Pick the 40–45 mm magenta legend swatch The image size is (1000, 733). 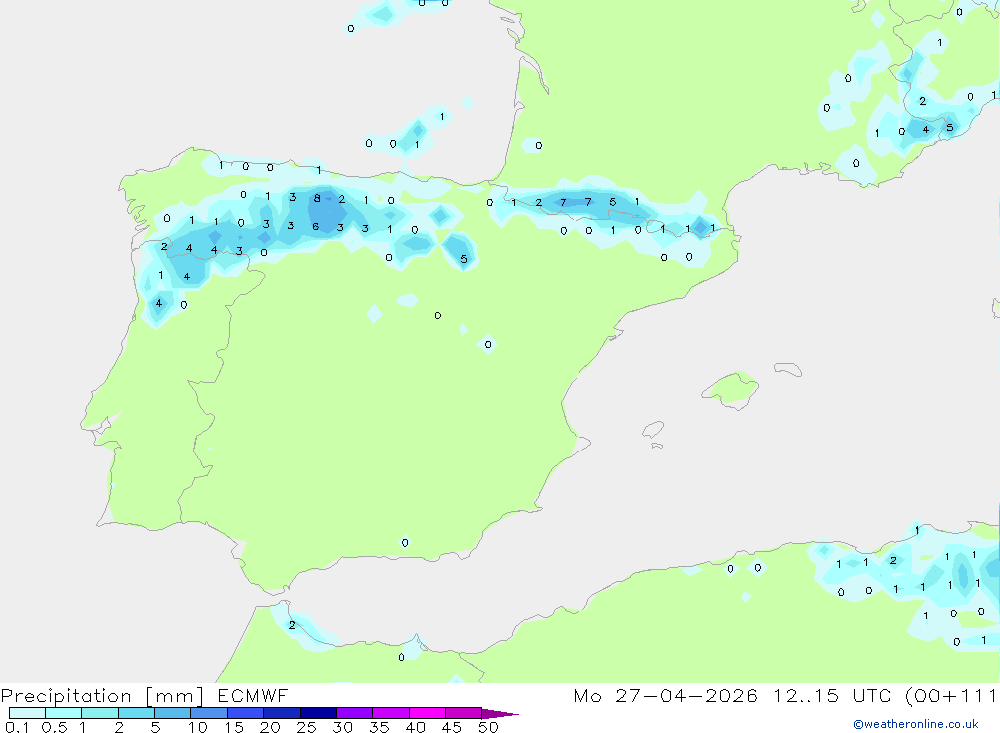pyautogui.click(x=427, y=713)
